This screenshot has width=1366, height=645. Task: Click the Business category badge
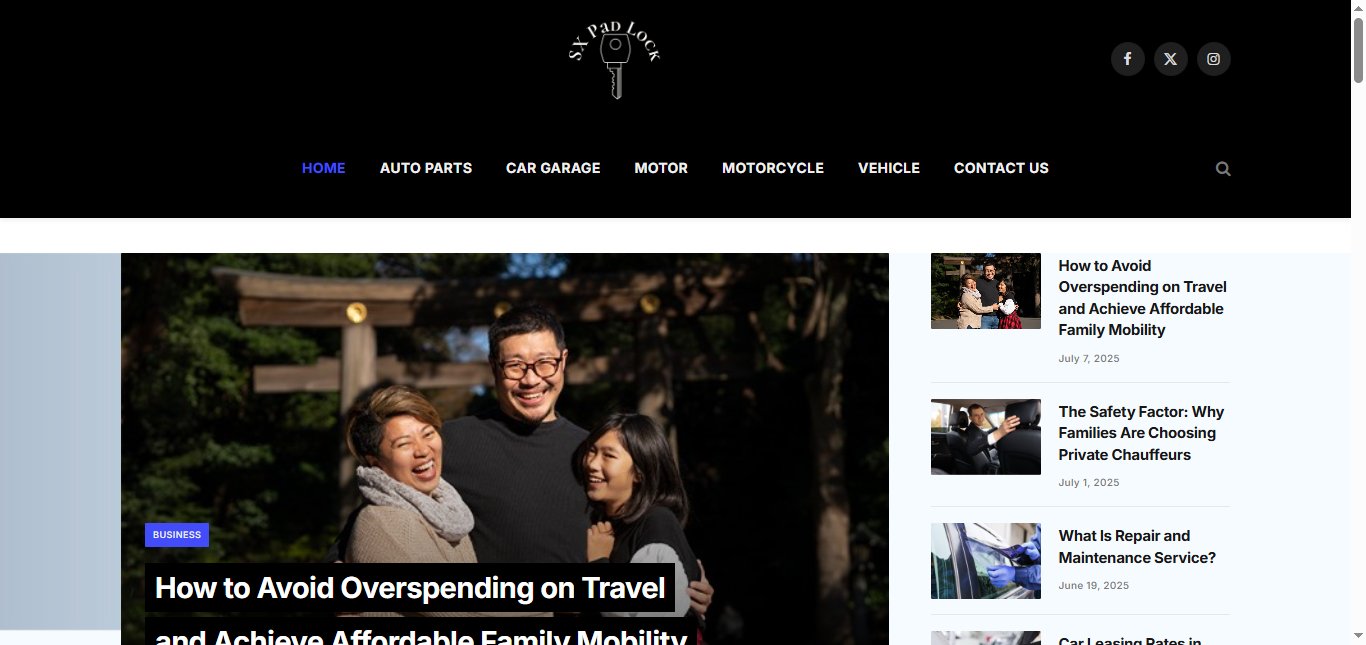[177, 535]
